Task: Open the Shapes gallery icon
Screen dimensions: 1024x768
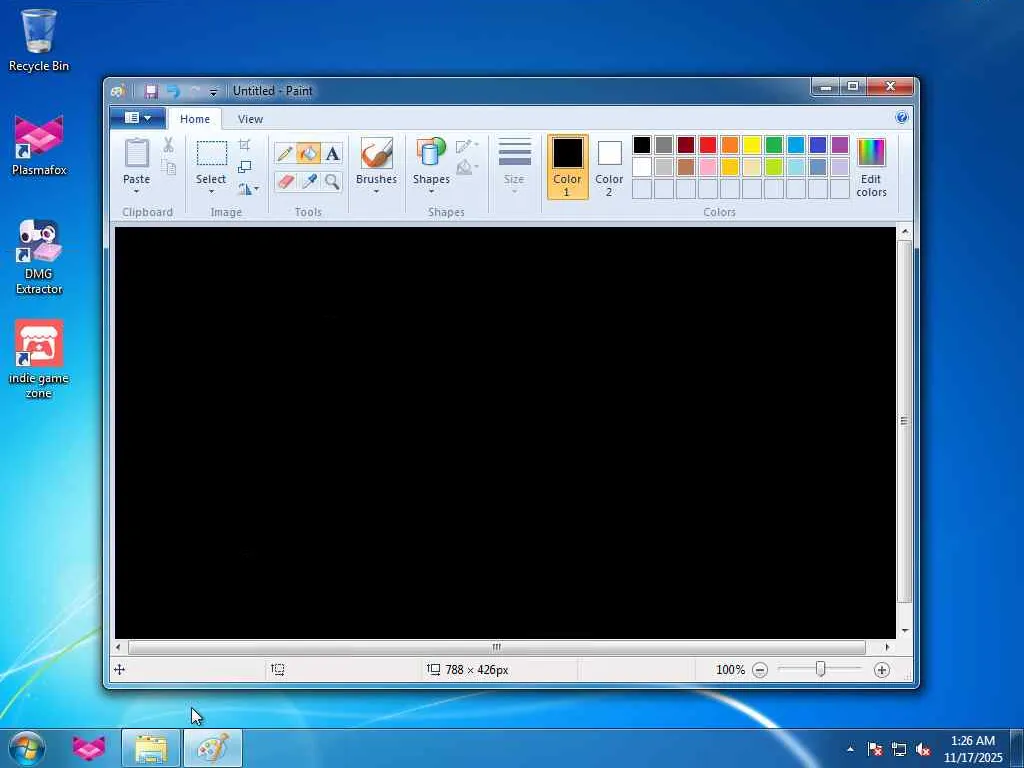Action: pos(431,153)
